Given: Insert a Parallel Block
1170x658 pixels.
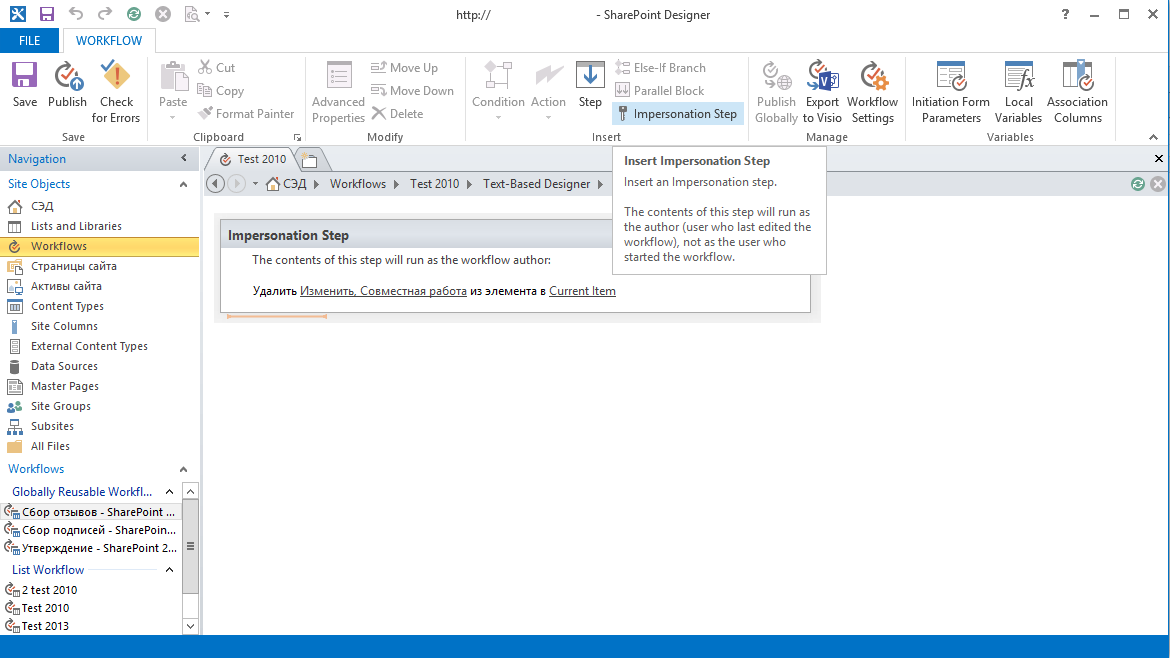Looking at the screenshot, I should coord(660,90).
